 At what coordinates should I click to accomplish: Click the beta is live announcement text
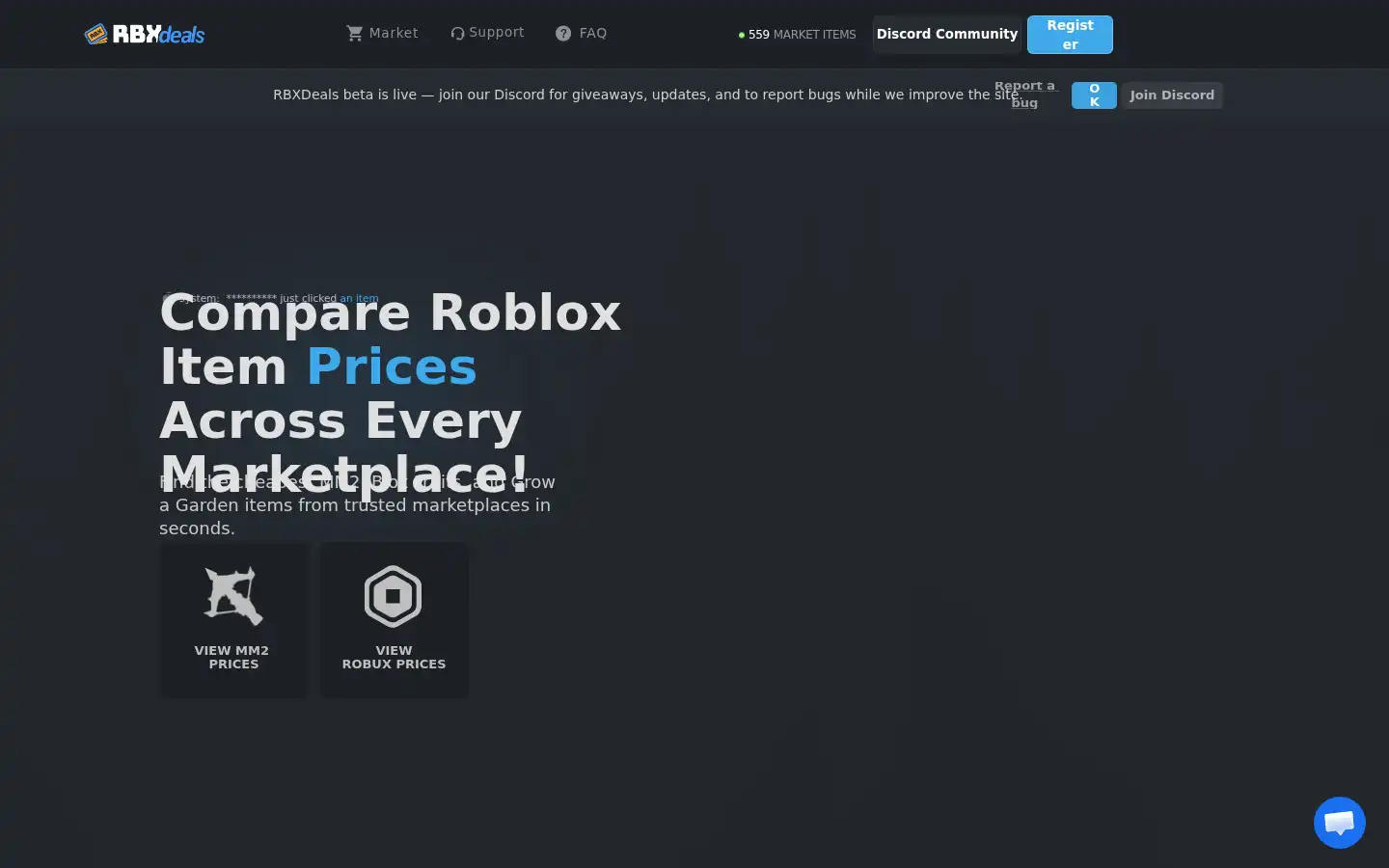coord(646,95)
